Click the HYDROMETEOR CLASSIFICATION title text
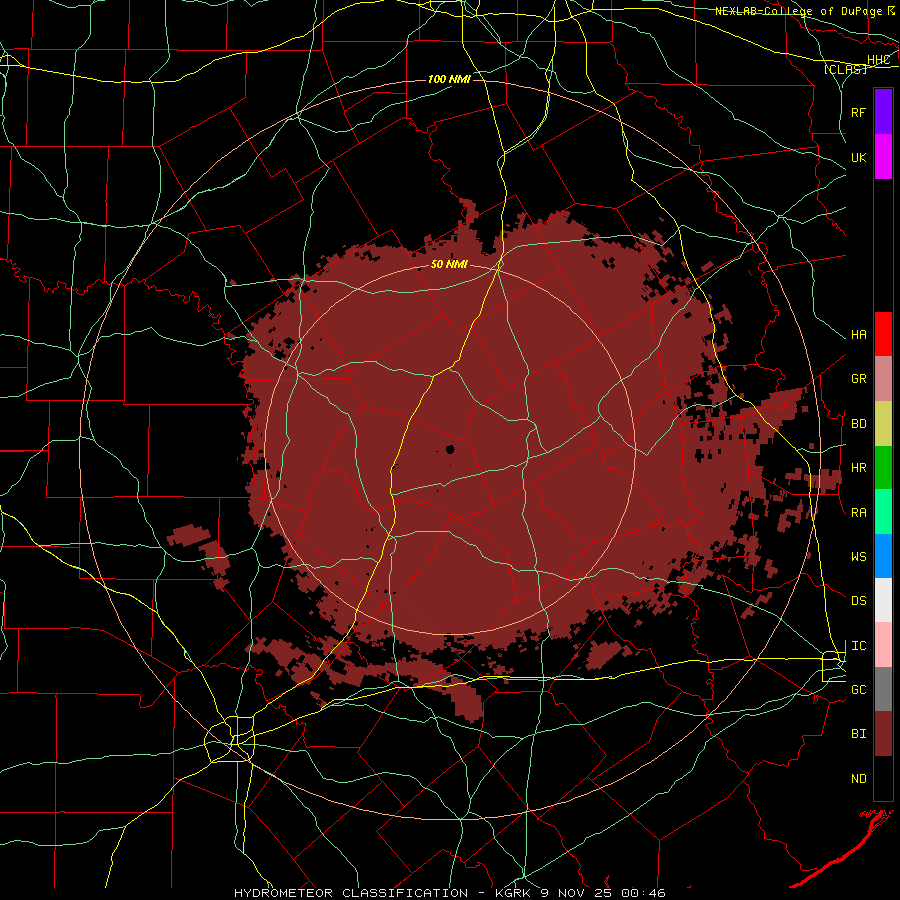Viewport: 900px width, 900px height. (351, 893)
